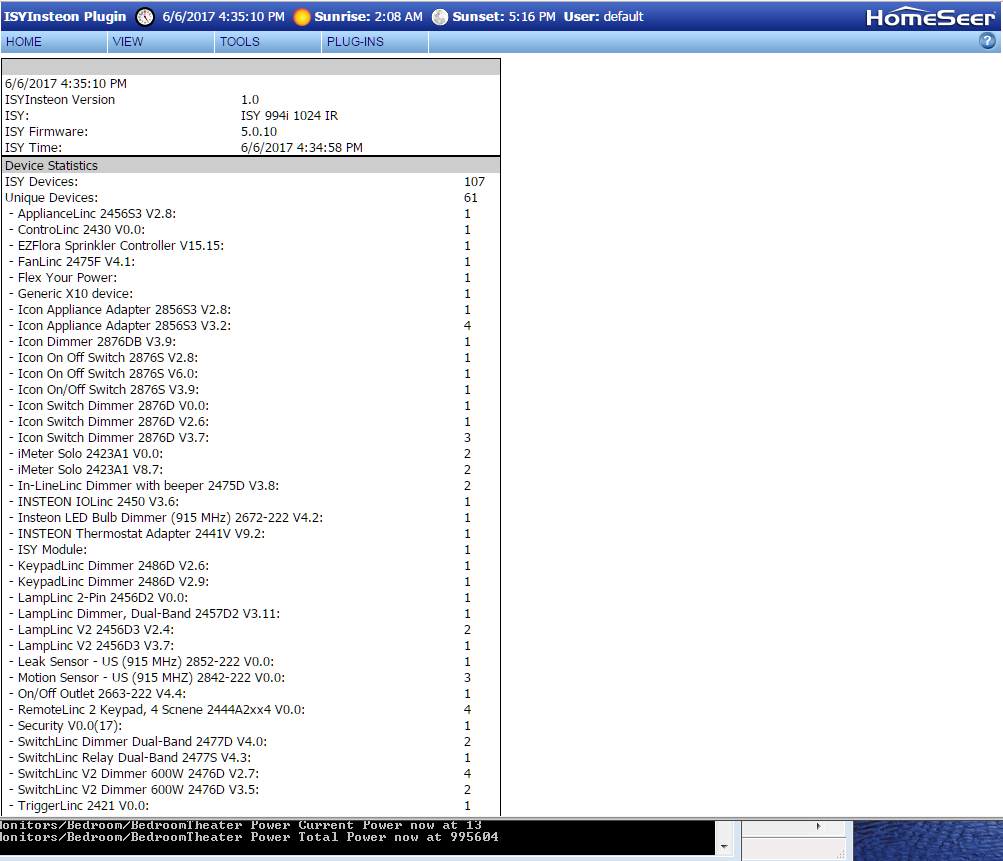Click Icon Appliance Adapter 2856S3 V2.8 row
Image resolution: width=1003 pixels, height=861 pixels.
click(x=251, y=310)
